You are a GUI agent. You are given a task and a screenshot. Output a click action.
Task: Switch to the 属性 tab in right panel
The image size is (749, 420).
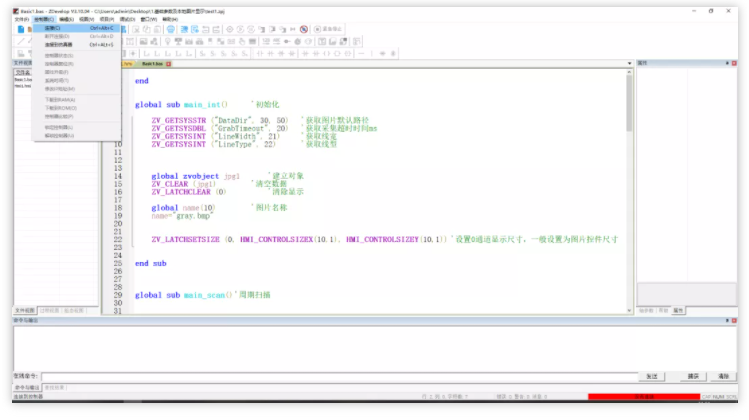pyautogui.click(x=678, y=311)
